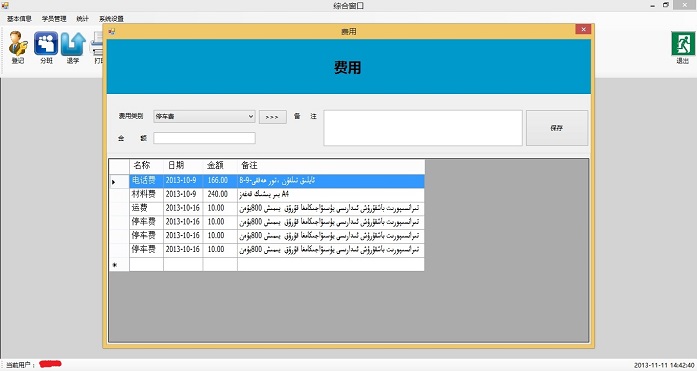Click the 10.00 amount in 运费 row

coord(220,208)
